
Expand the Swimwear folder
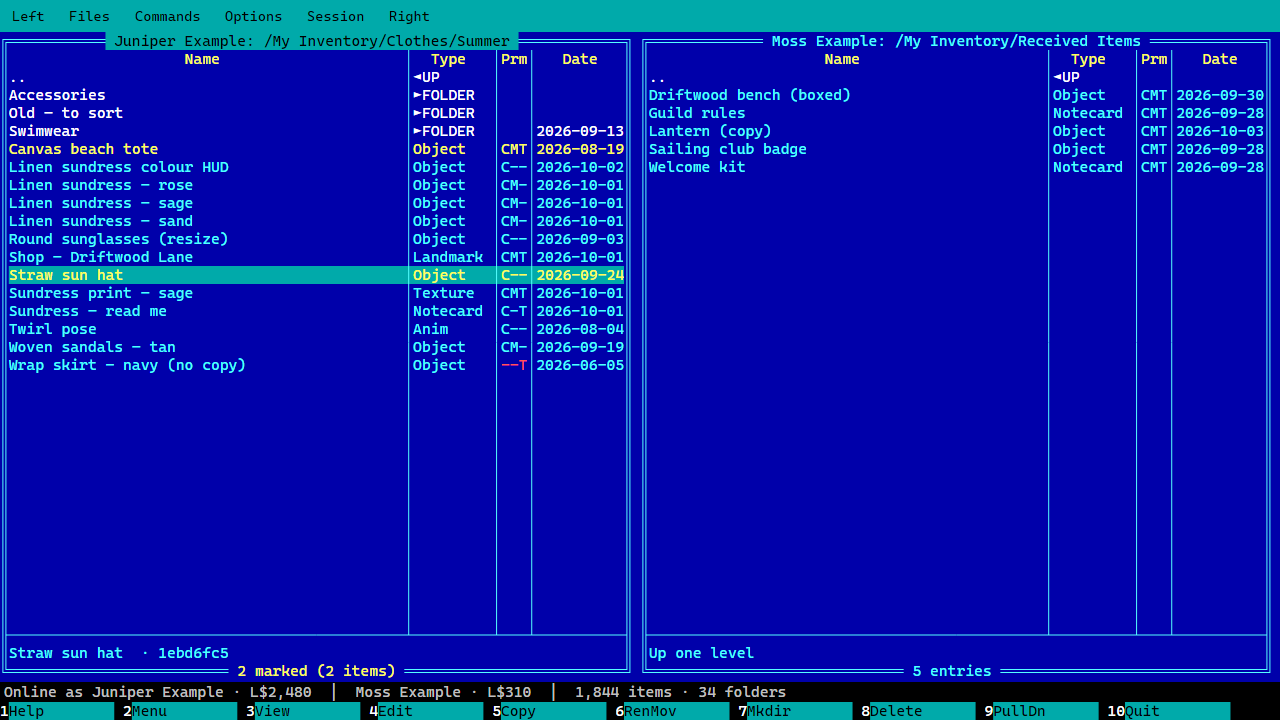point(316,131)
